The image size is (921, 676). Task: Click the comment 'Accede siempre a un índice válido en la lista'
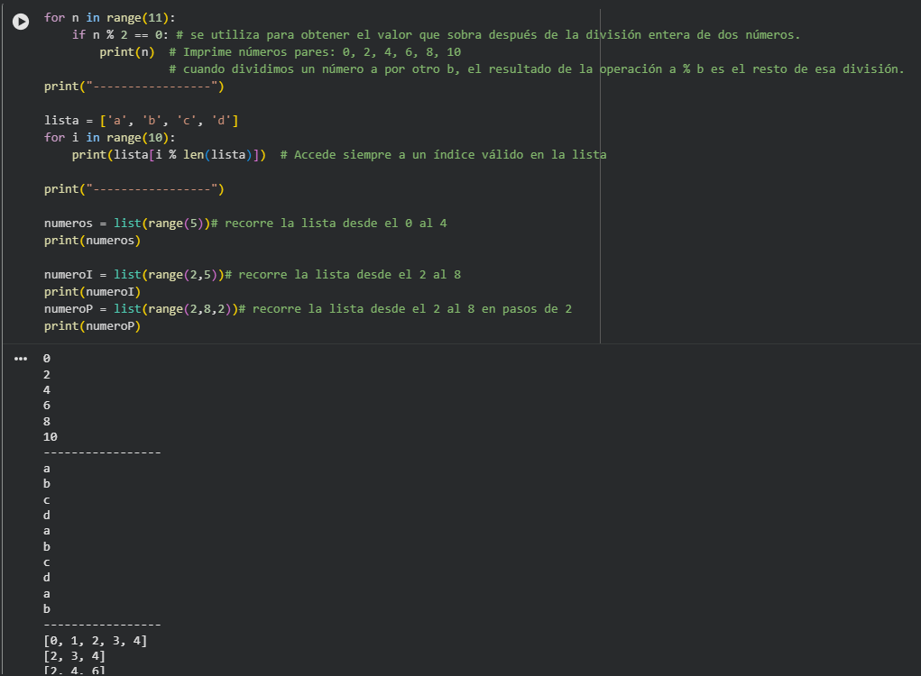(x=443, y=154)
